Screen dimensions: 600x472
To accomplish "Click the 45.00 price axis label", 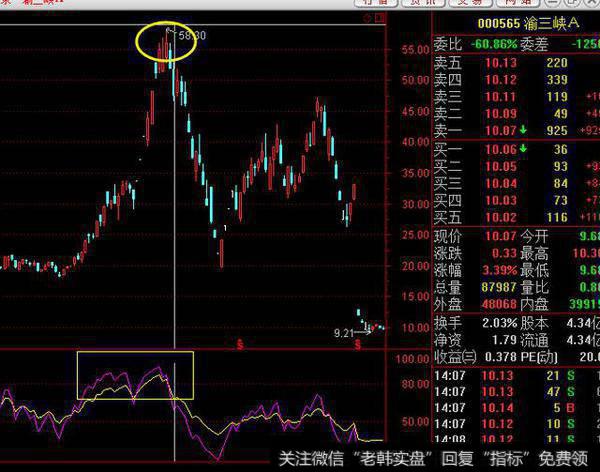I will pyautogui.click(x=415, y=111).
